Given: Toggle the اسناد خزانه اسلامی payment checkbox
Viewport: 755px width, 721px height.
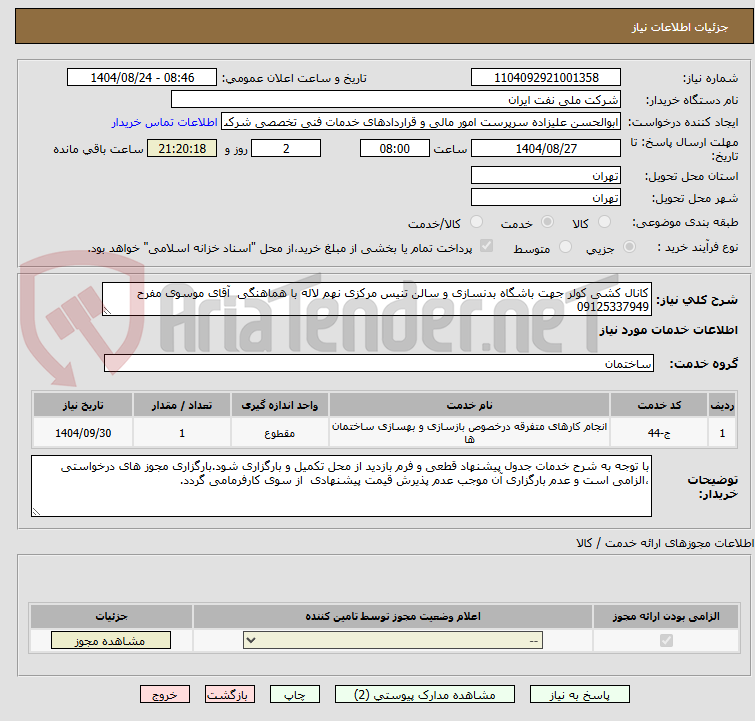Looking at the screenshot, I should pos(486,247).
